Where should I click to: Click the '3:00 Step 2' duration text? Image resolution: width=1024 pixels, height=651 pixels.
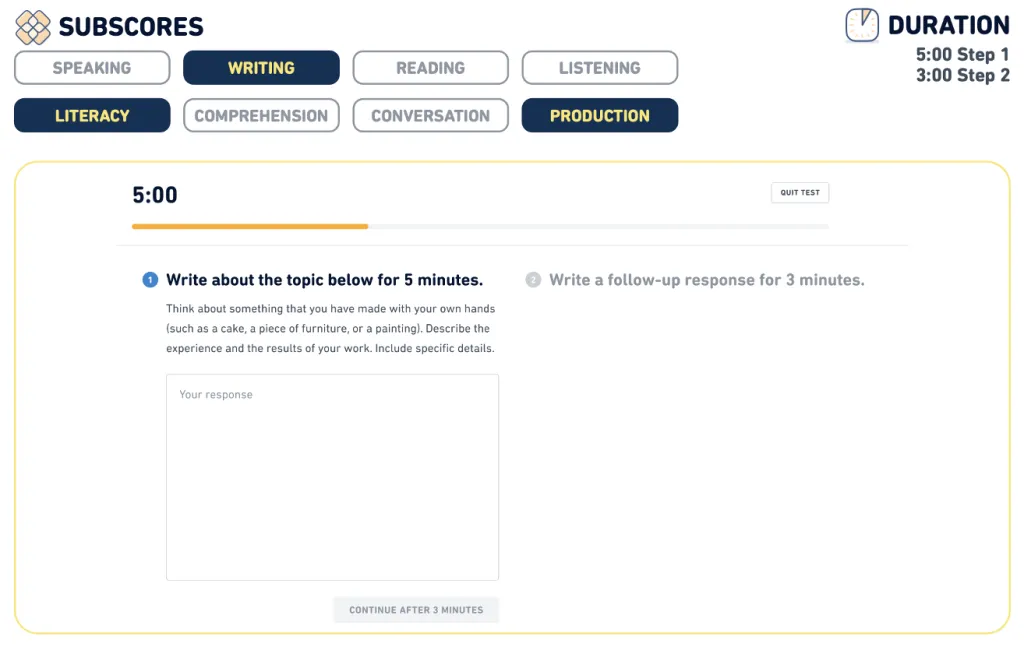[x=962, y=76]
